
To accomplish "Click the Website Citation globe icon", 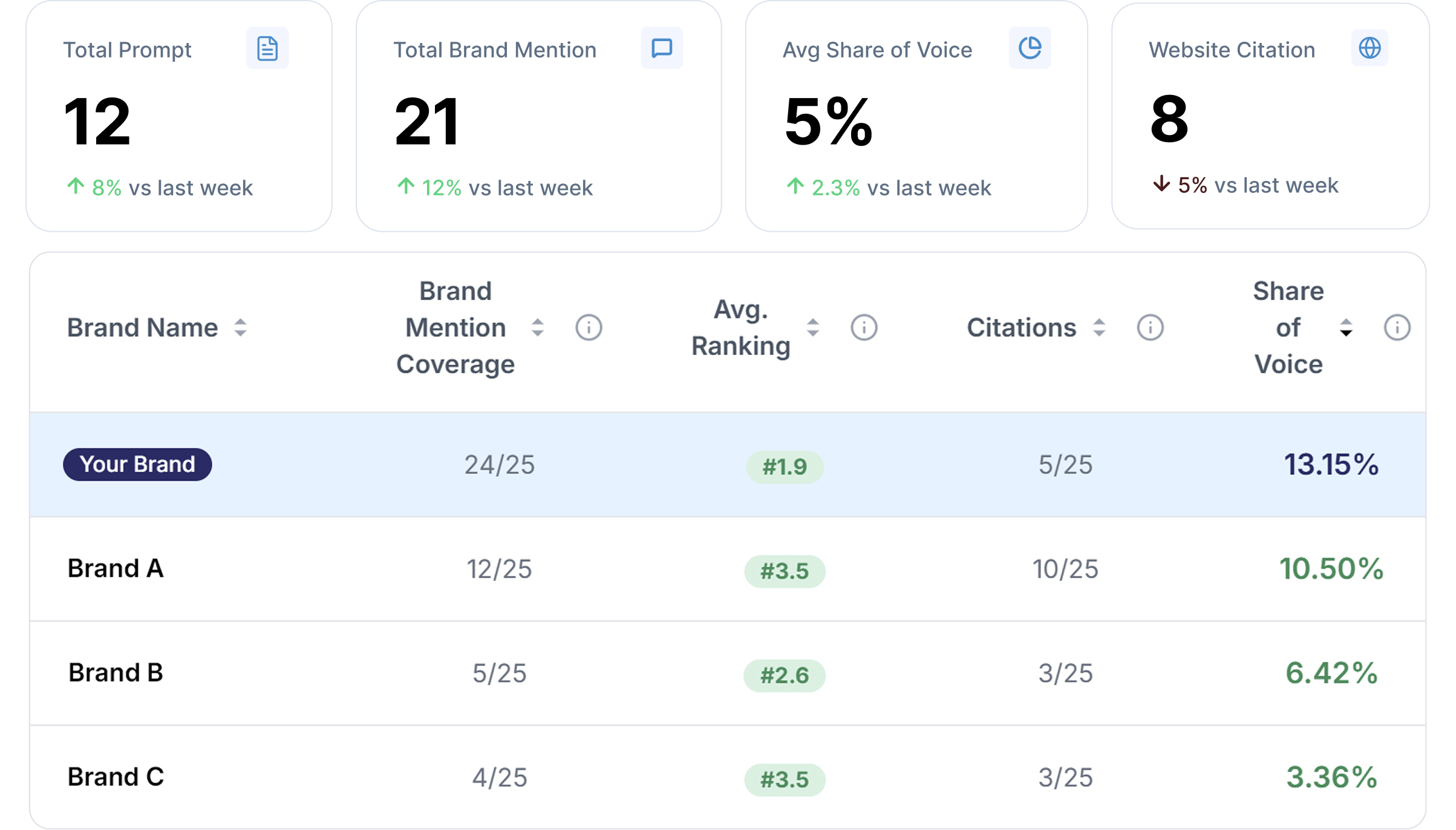I will [x=1369, y=48].
